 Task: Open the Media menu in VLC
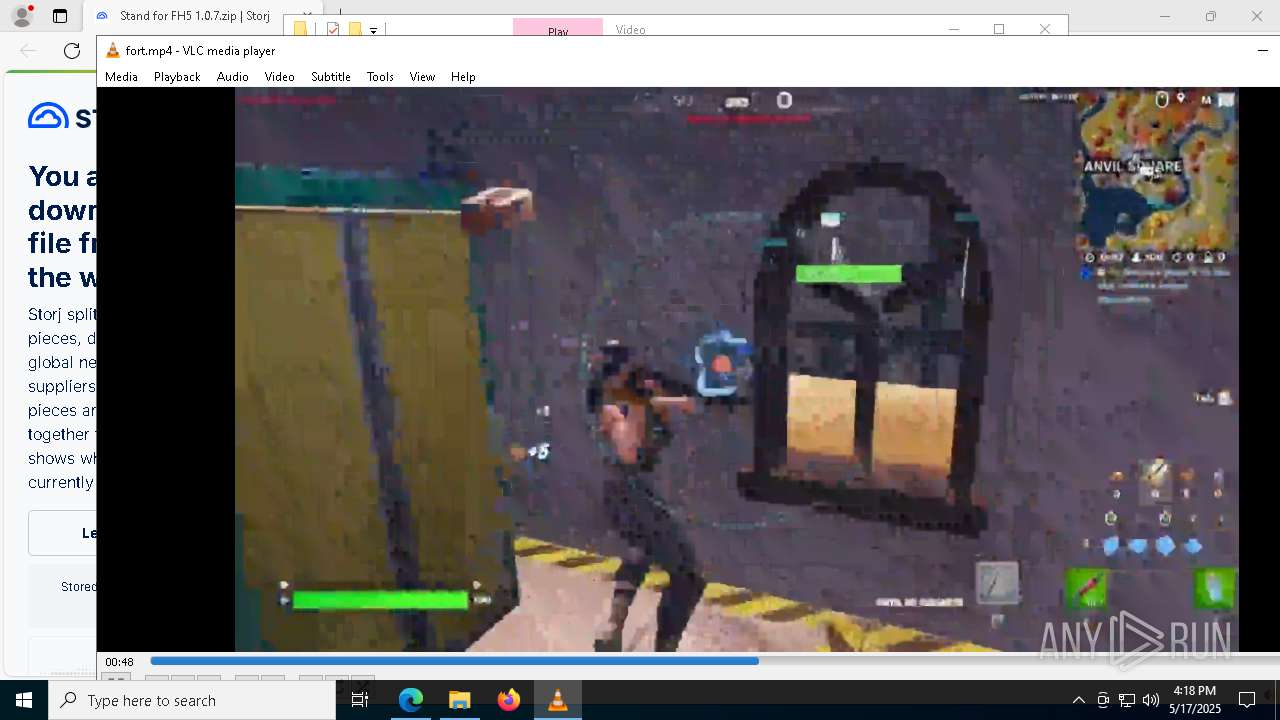point(121,76)
